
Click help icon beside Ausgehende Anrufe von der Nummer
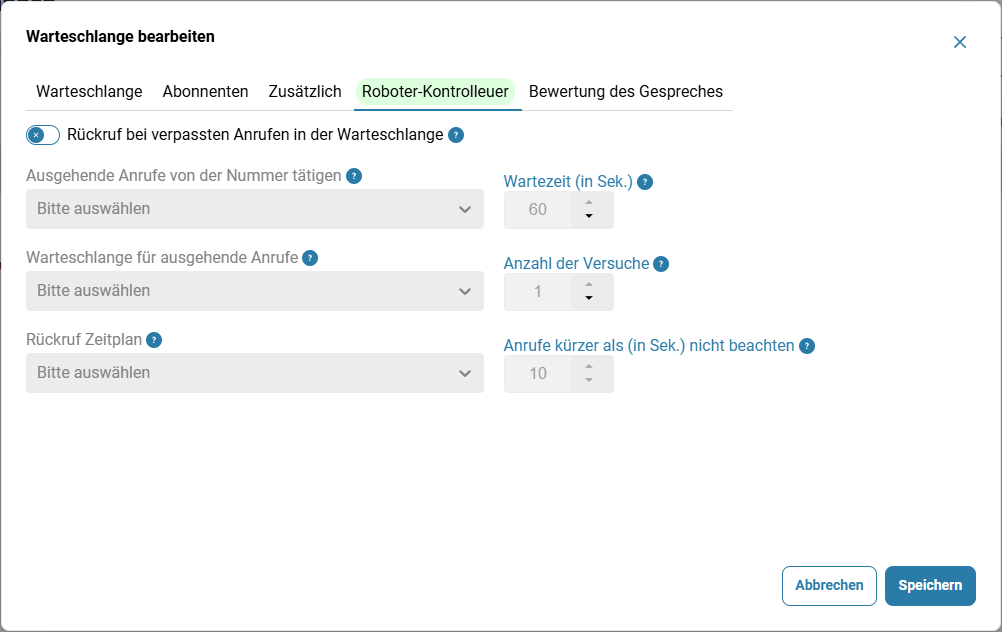pyautogui.click(x=354, y=176)
